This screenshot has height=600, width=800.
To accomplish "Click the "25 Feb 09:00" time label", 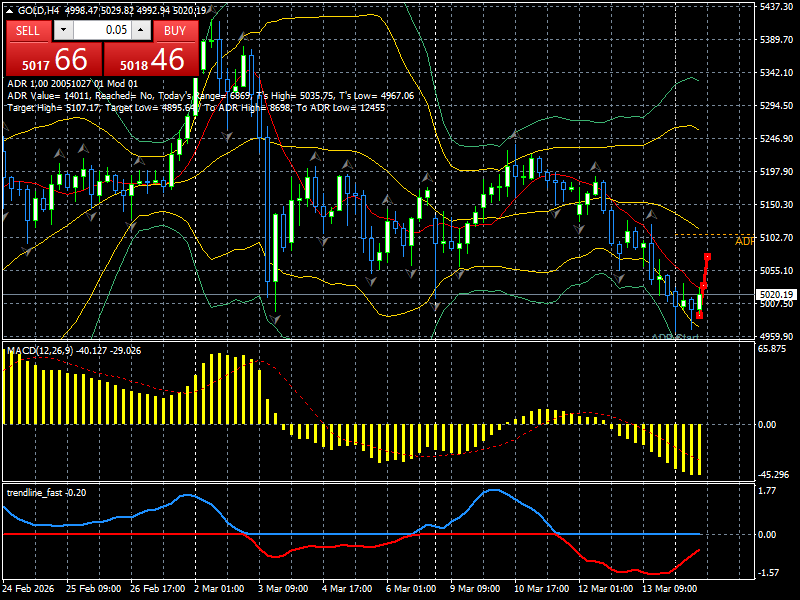I will point(93,588).
